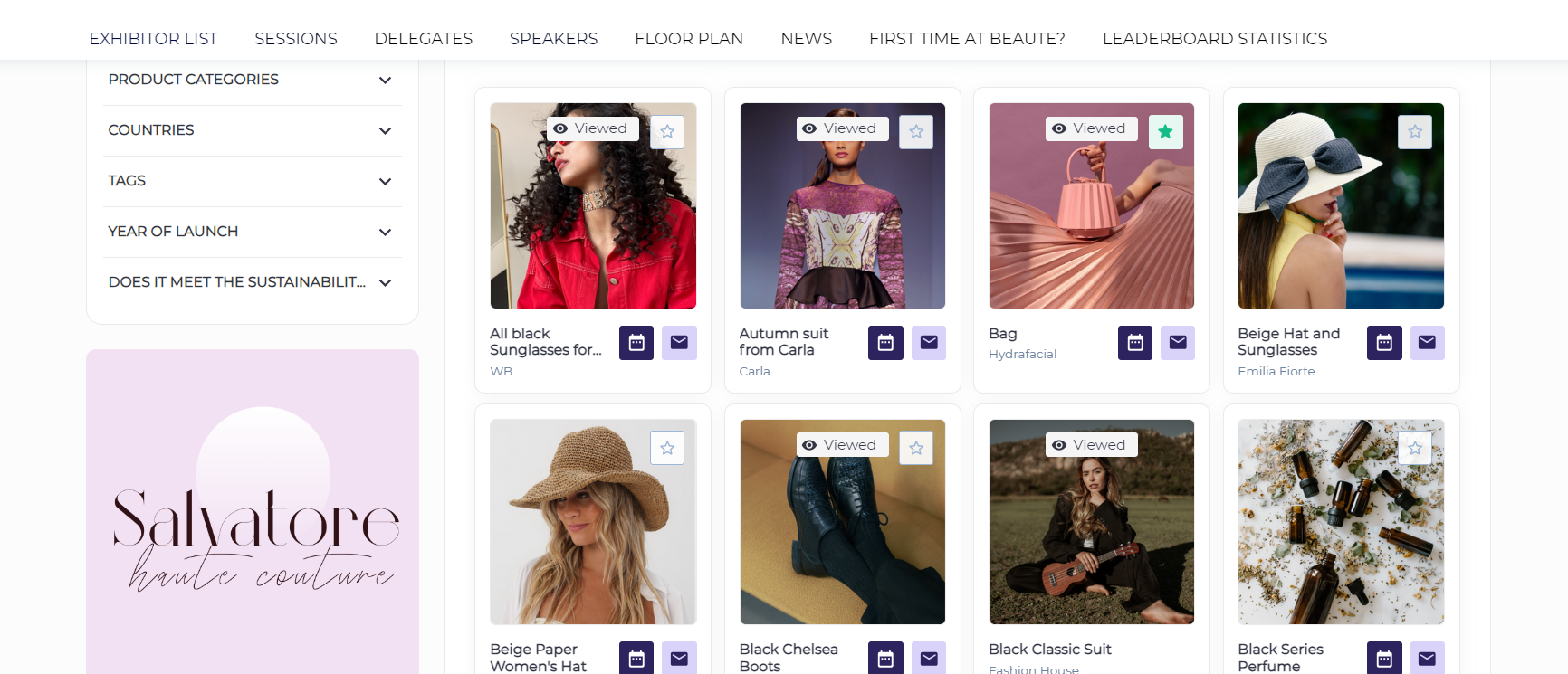Click calendar icon for Beige Paper Women's Hat
The height and width of the screenshot is (674, 1568).
pyautogui.click(x=636, y=659)
